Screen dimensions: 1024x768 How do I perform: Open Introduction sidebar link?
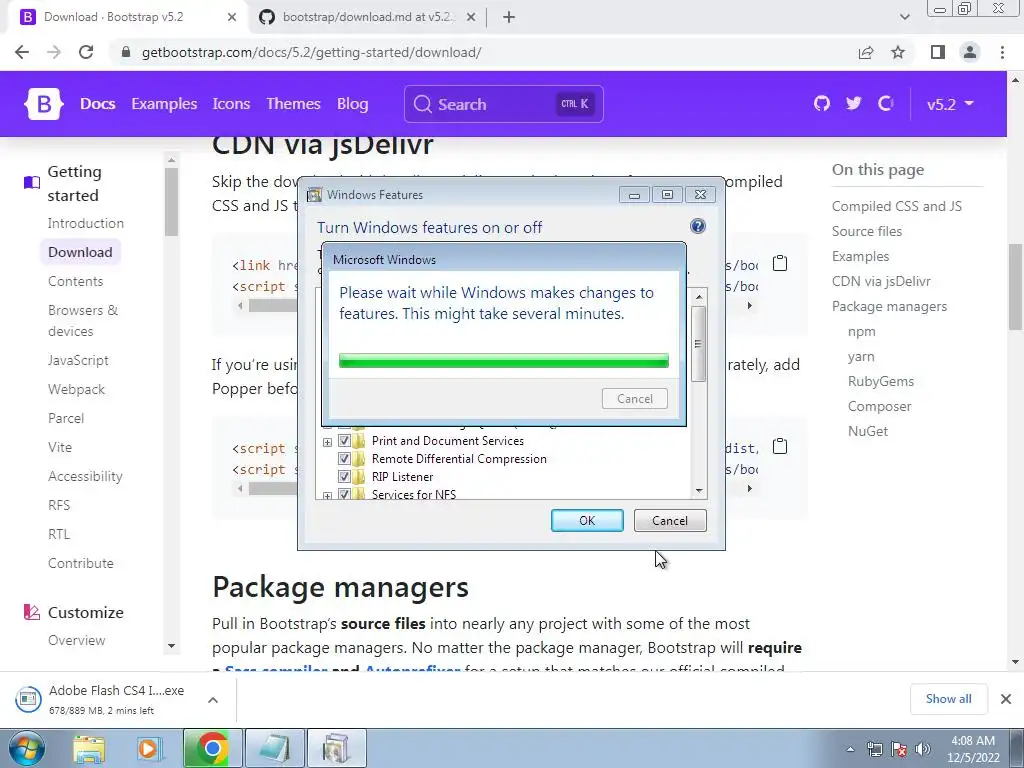86,223
